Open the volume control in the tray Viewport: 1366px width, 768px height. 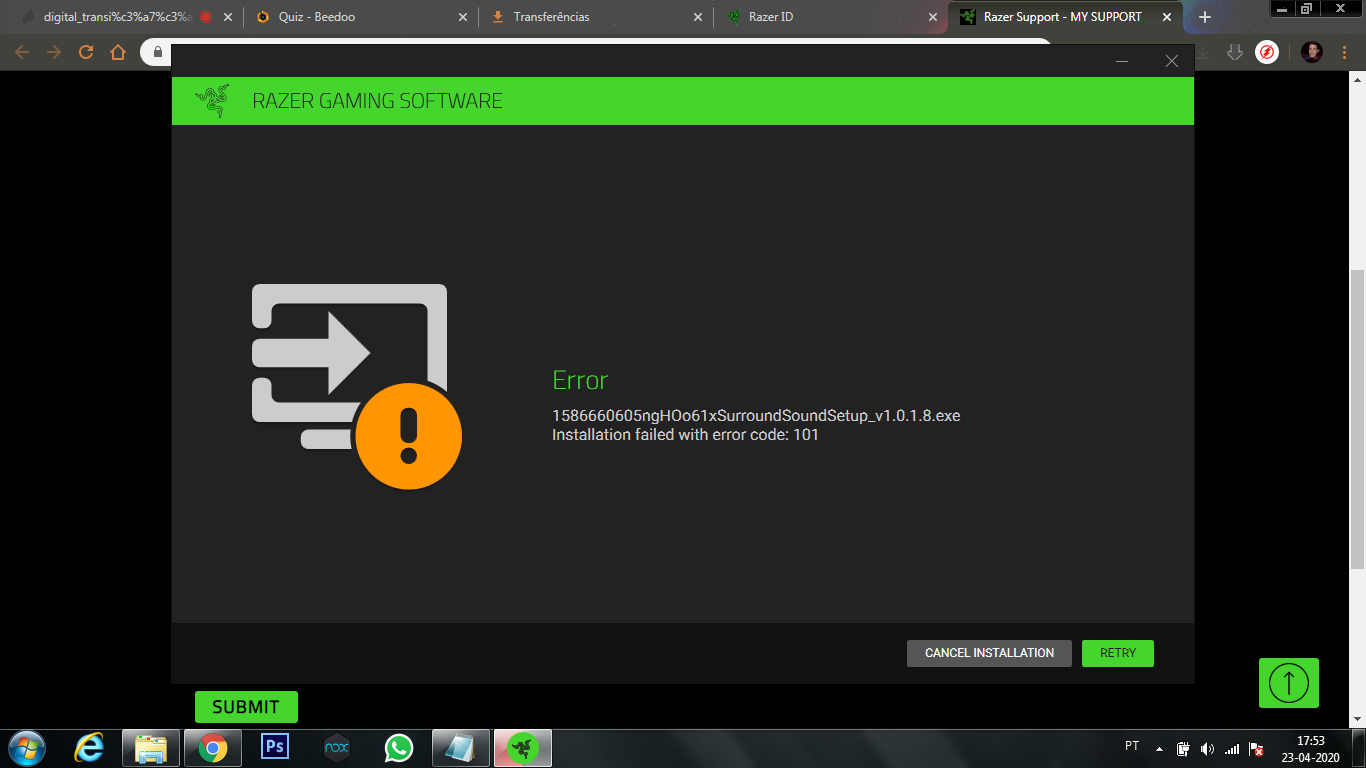tap(1207, 748)
